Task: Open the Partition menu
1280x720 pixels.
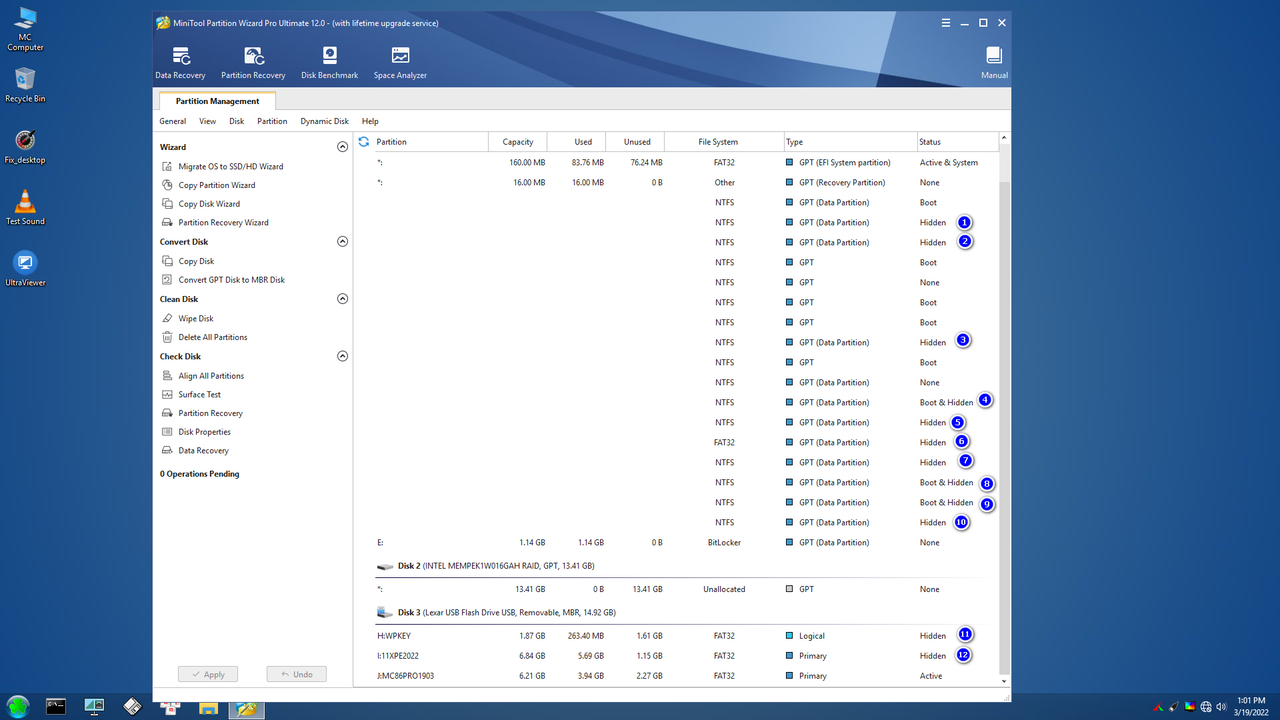Action: [x=272, y=121]
